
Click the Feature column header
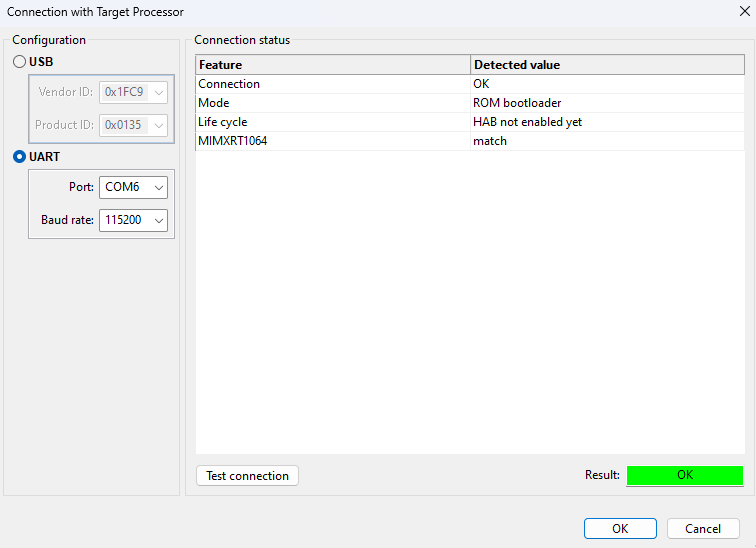click(x=333, y=65)
